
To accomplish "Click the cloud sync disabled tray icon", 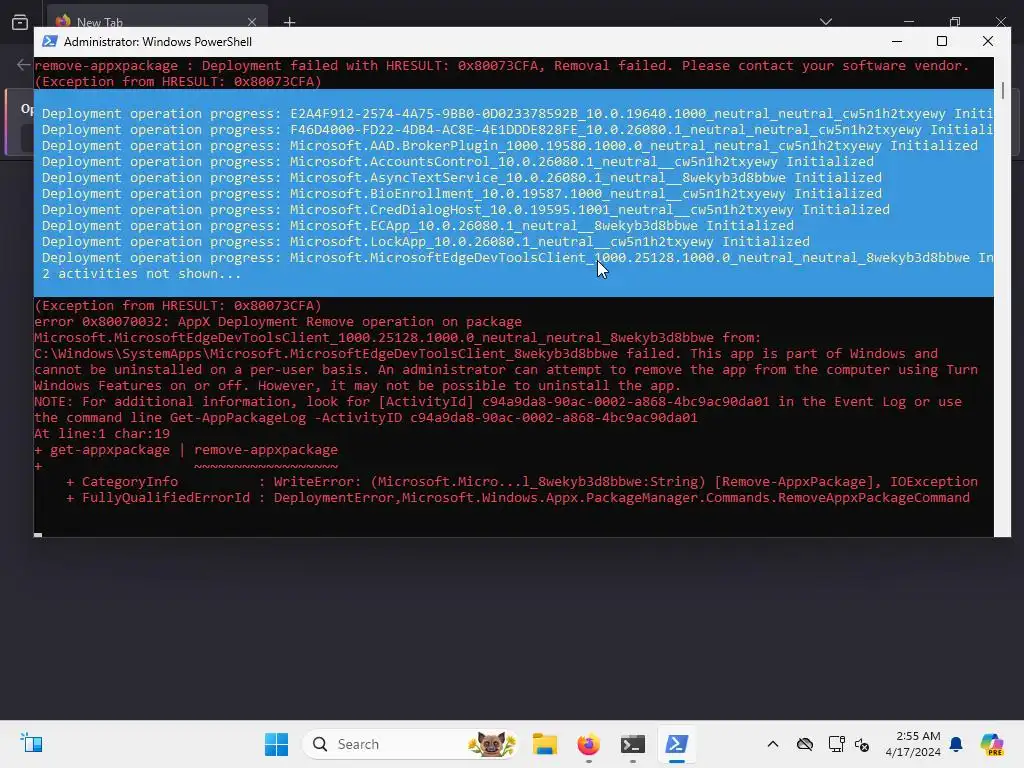I will click(805, 744).
